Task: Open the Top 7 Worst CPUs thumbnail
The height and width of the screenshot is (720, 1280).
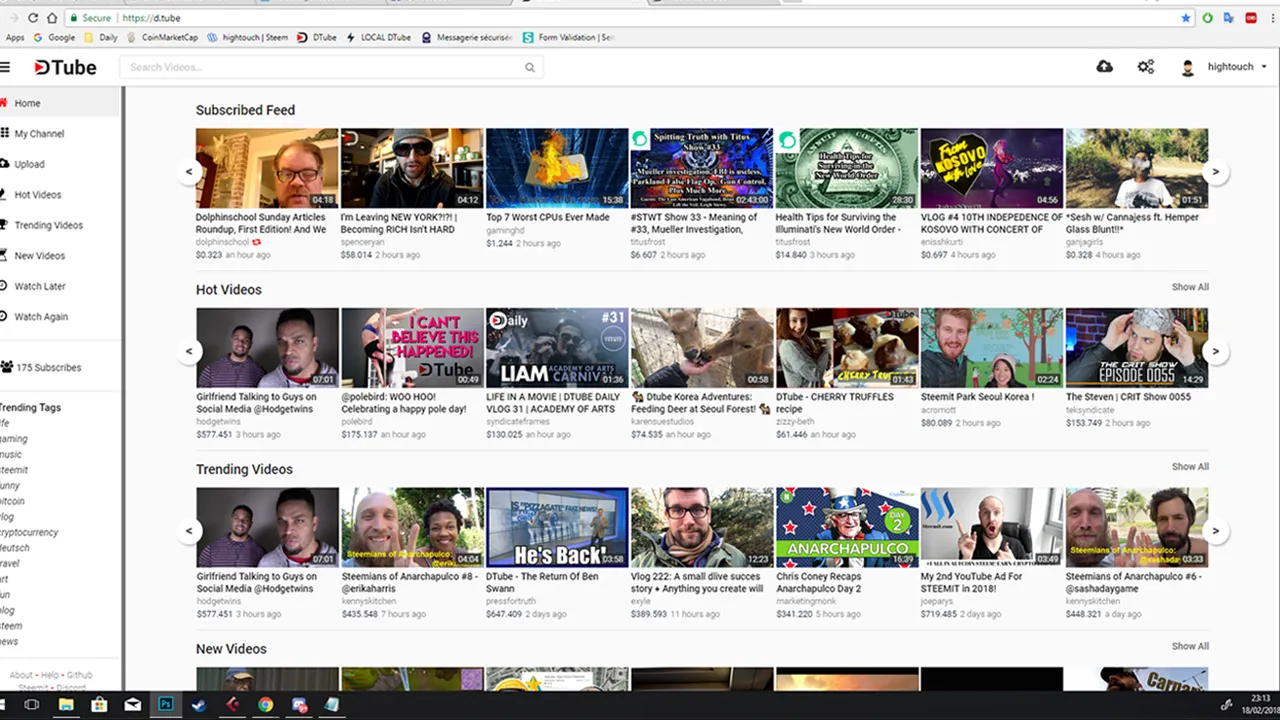Action: [x=557, y=168]
